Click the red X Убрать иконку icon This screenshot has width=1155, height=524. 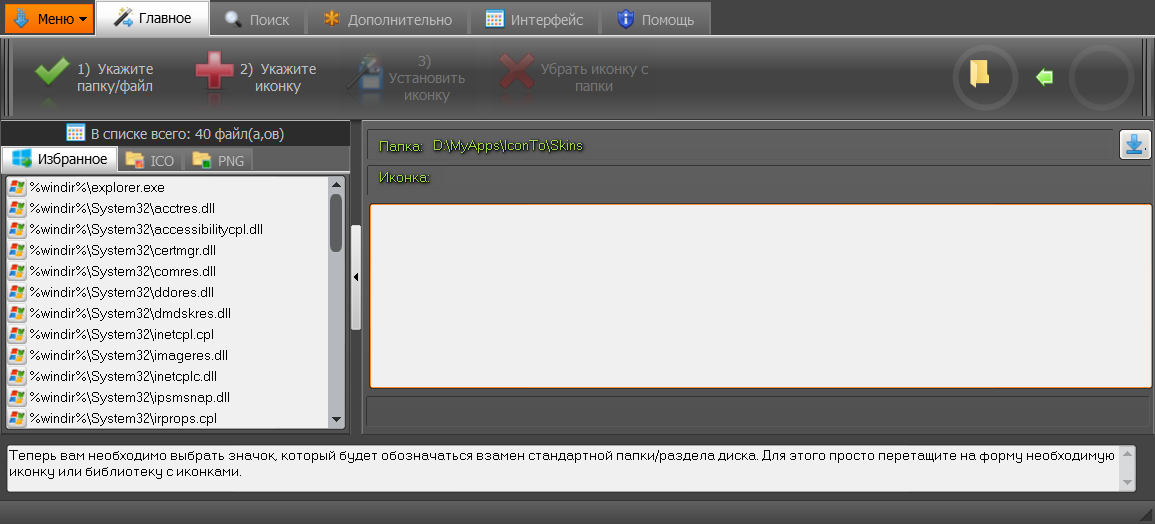516,72
